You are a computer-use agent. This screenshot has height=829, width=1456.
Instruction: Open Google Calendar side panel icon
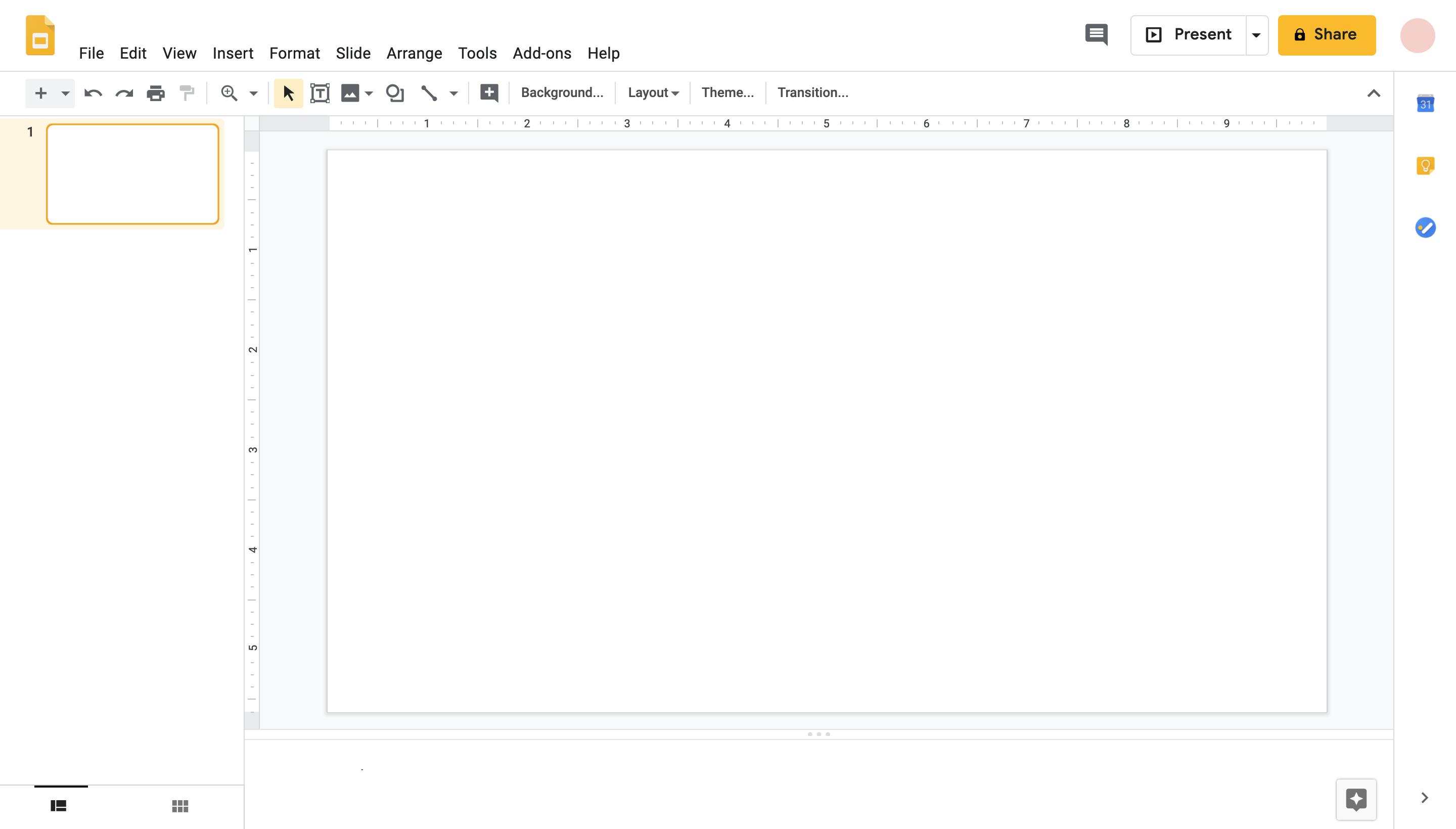pyautogui.click(x=1425, y=104)
